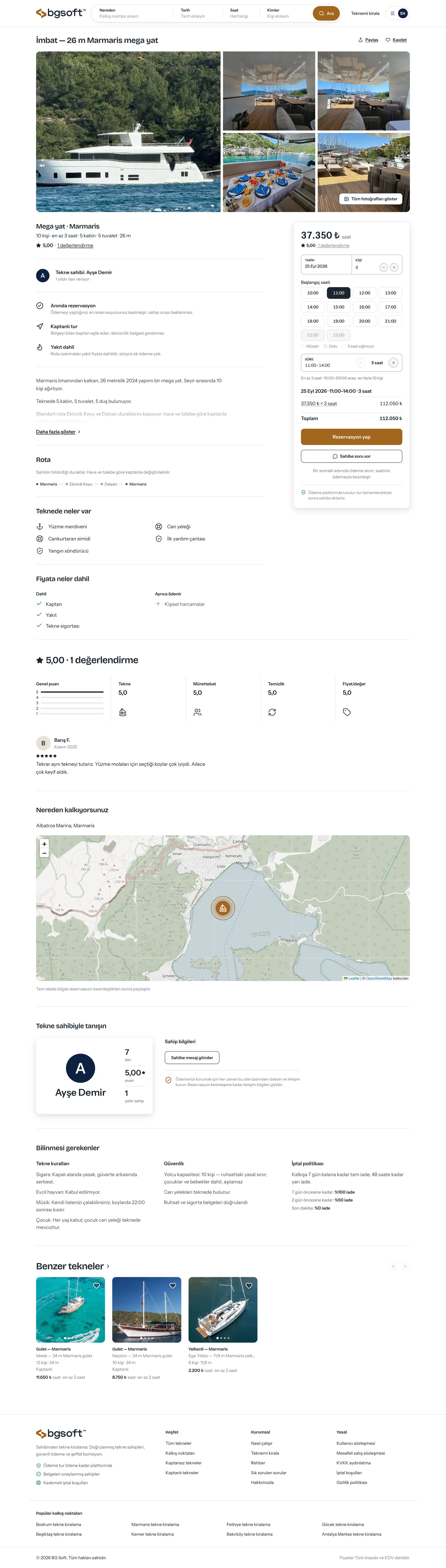Click the bgsoft logo in the header
This screenshot has height=1568, width=446.
click(x=60, y=13)
